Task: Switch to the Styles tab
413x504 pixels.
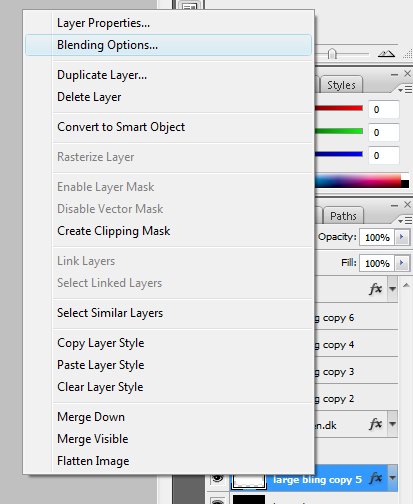Action: (x=341, y=85)
